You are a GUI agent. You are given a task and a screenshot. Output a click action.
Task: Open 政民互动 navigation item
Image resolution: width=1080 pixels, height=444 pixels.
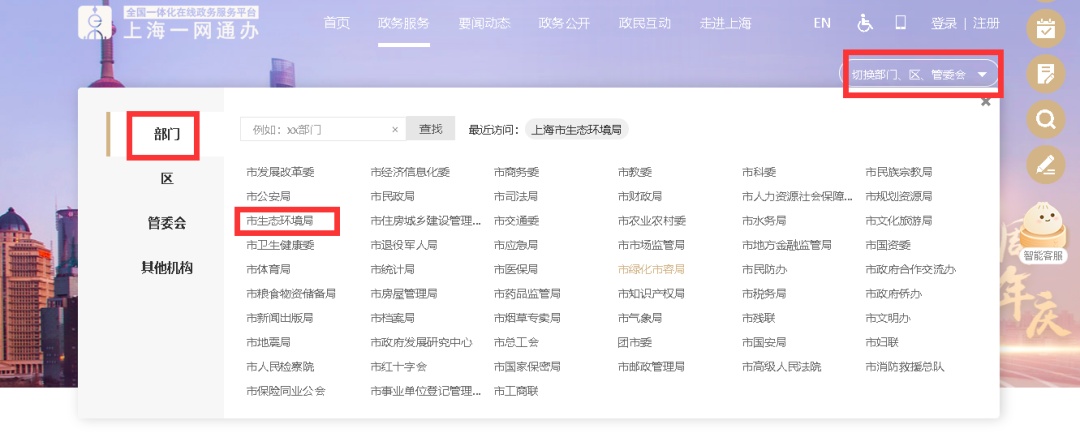645,23
